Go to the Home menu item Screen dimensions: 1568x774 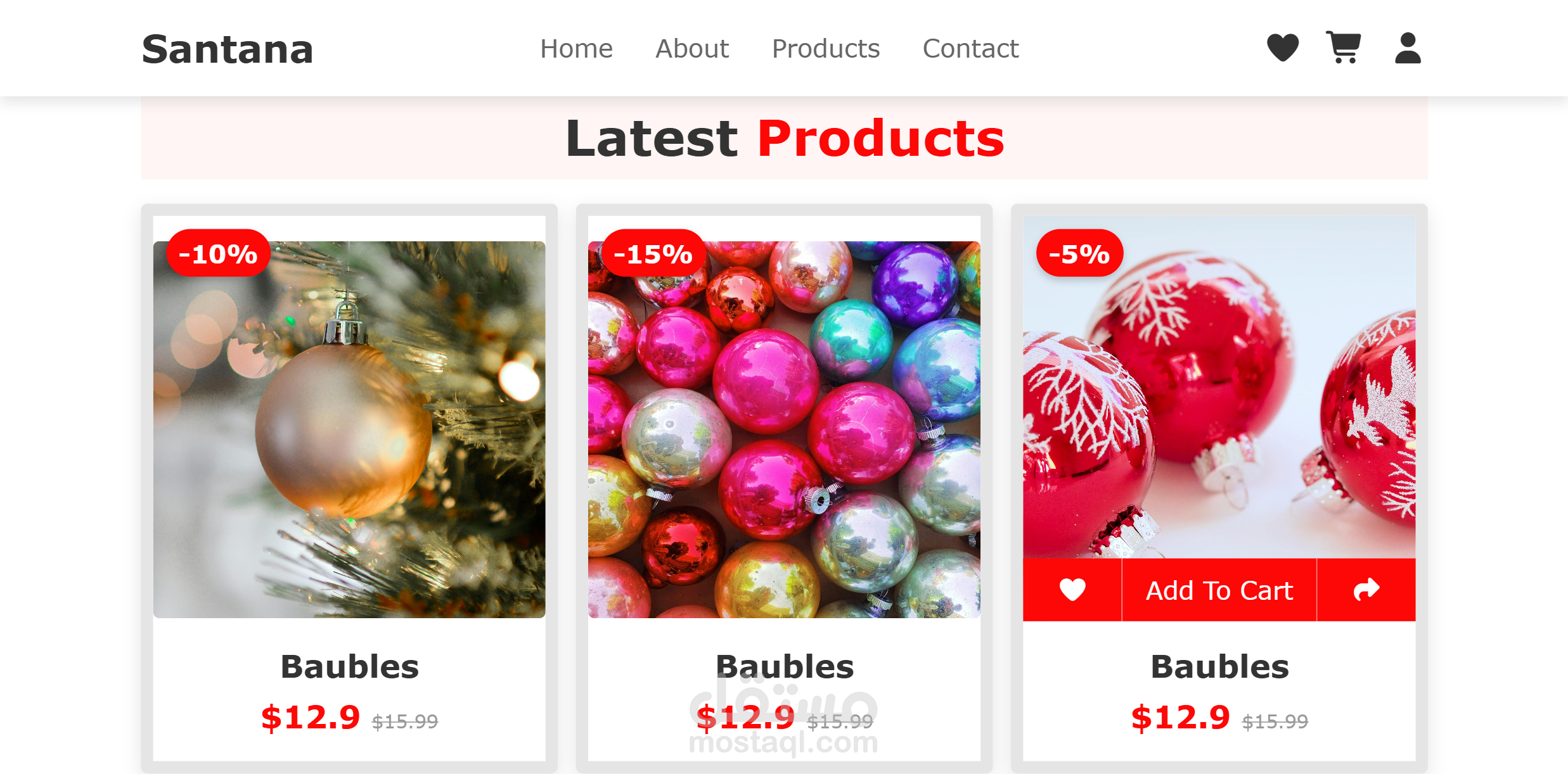coord(576,49)
